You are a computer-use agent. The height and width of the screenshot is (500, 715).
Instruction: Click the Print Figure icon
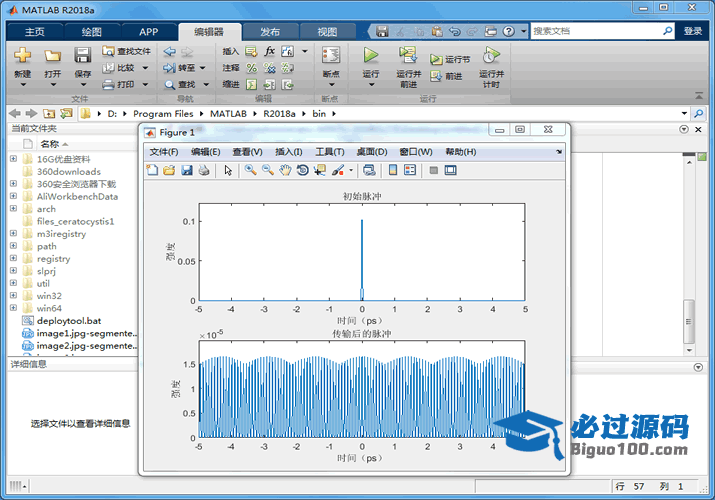click(x=203, y=170)
